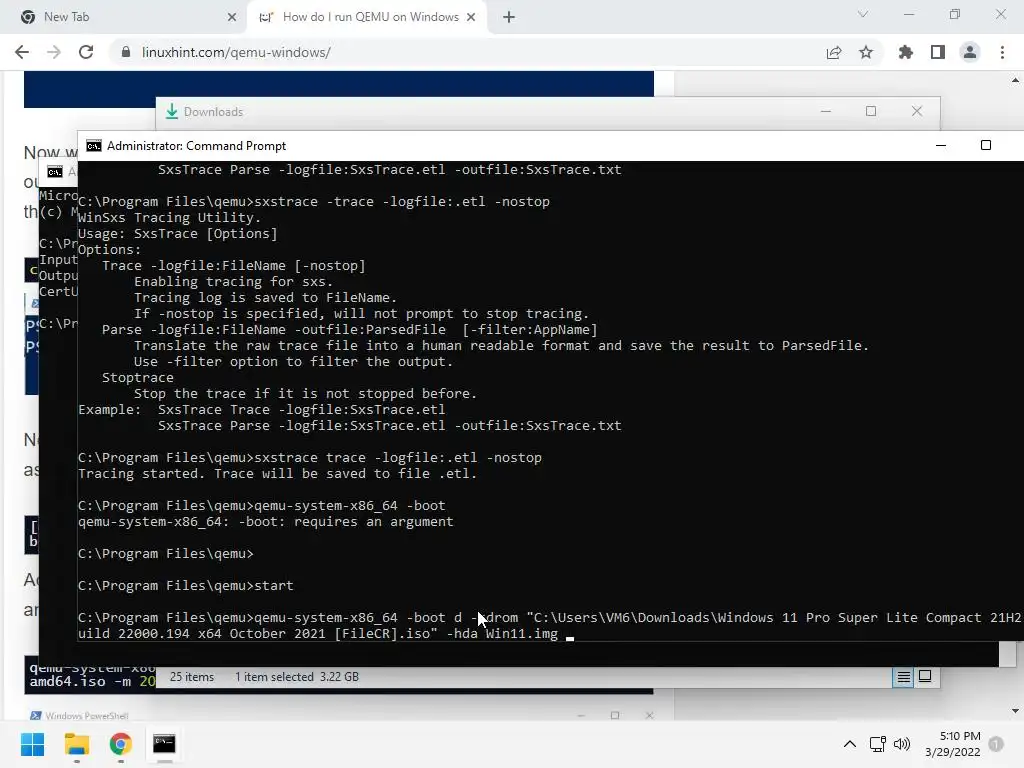Open Windows Start menu
The image size is (1024, 768).
click(33, 744)
